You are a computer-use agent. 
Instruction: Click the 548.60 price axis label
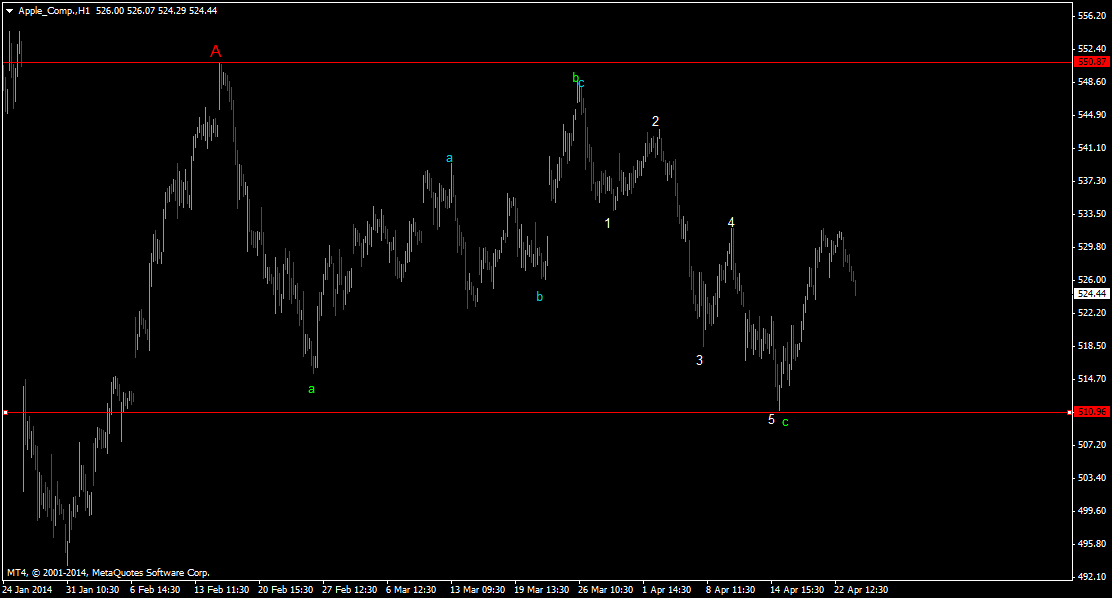[x=1092, y=82]
